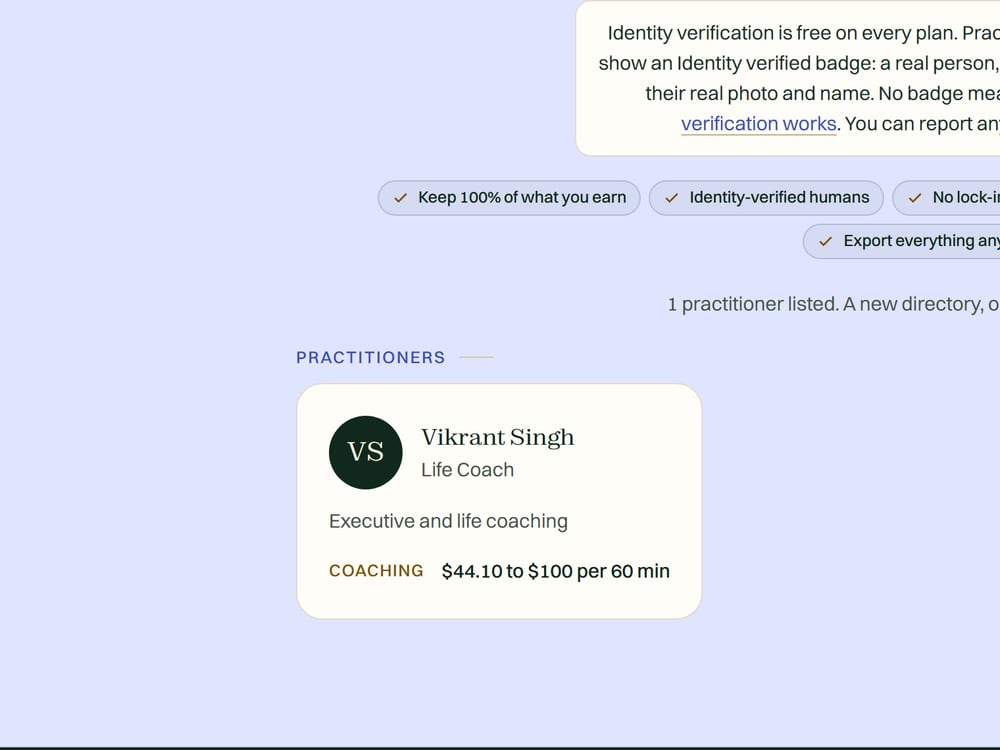Screen dimensions: 1000x750
Task: Click the VS avatar circle
Action: point(365,453)
